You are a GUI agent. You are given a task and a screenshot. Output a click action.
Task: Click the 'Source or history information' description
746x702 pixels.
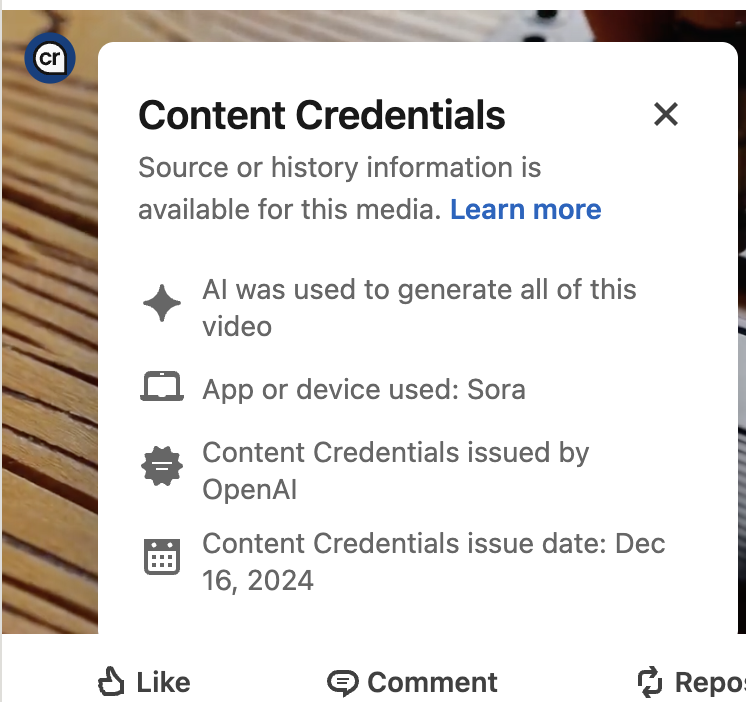(x=340, y=168)
